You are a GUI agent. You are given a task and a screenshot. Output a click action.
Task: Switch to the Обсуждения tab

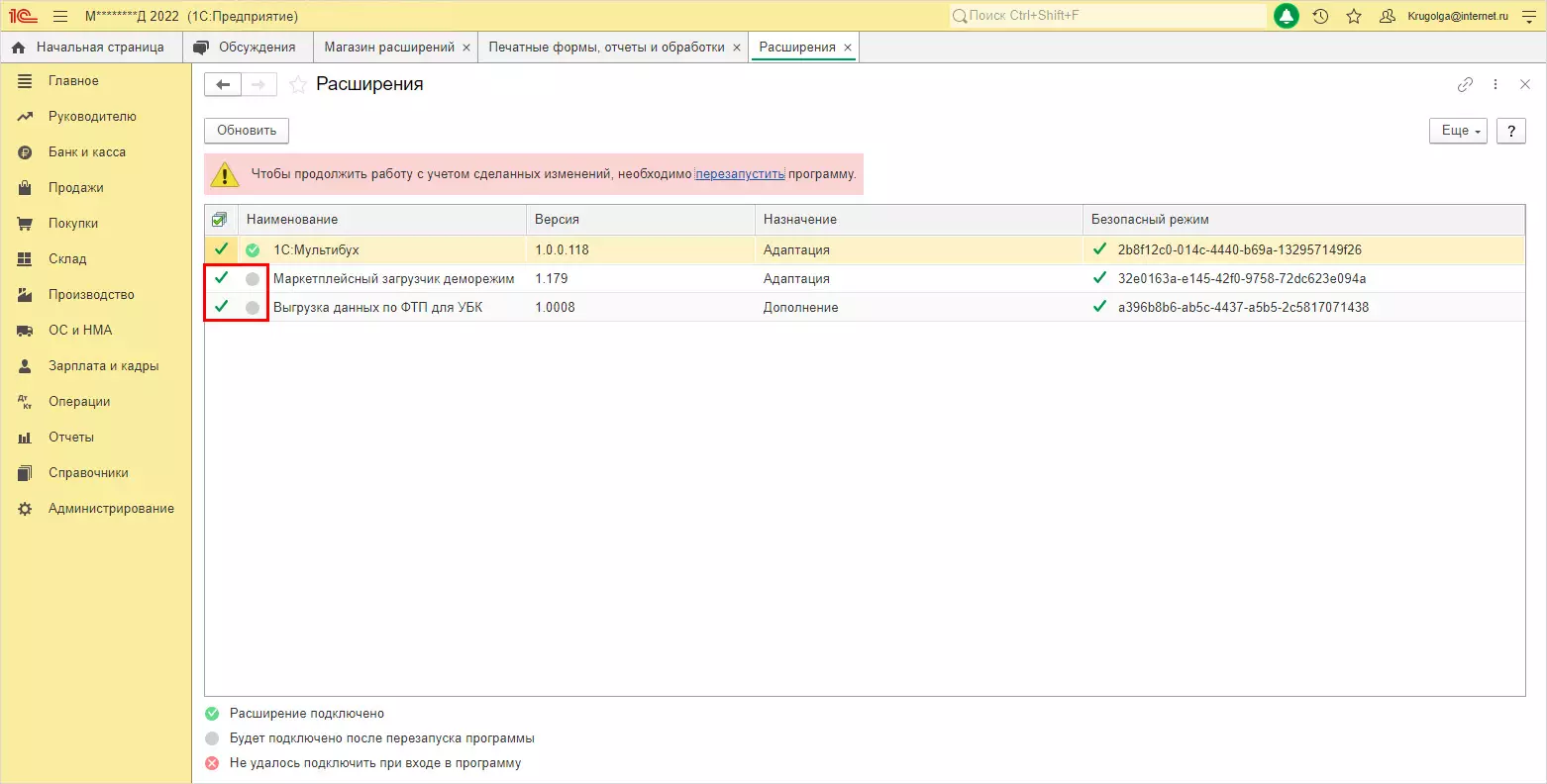pyautogui.click(x=248, y=47)
